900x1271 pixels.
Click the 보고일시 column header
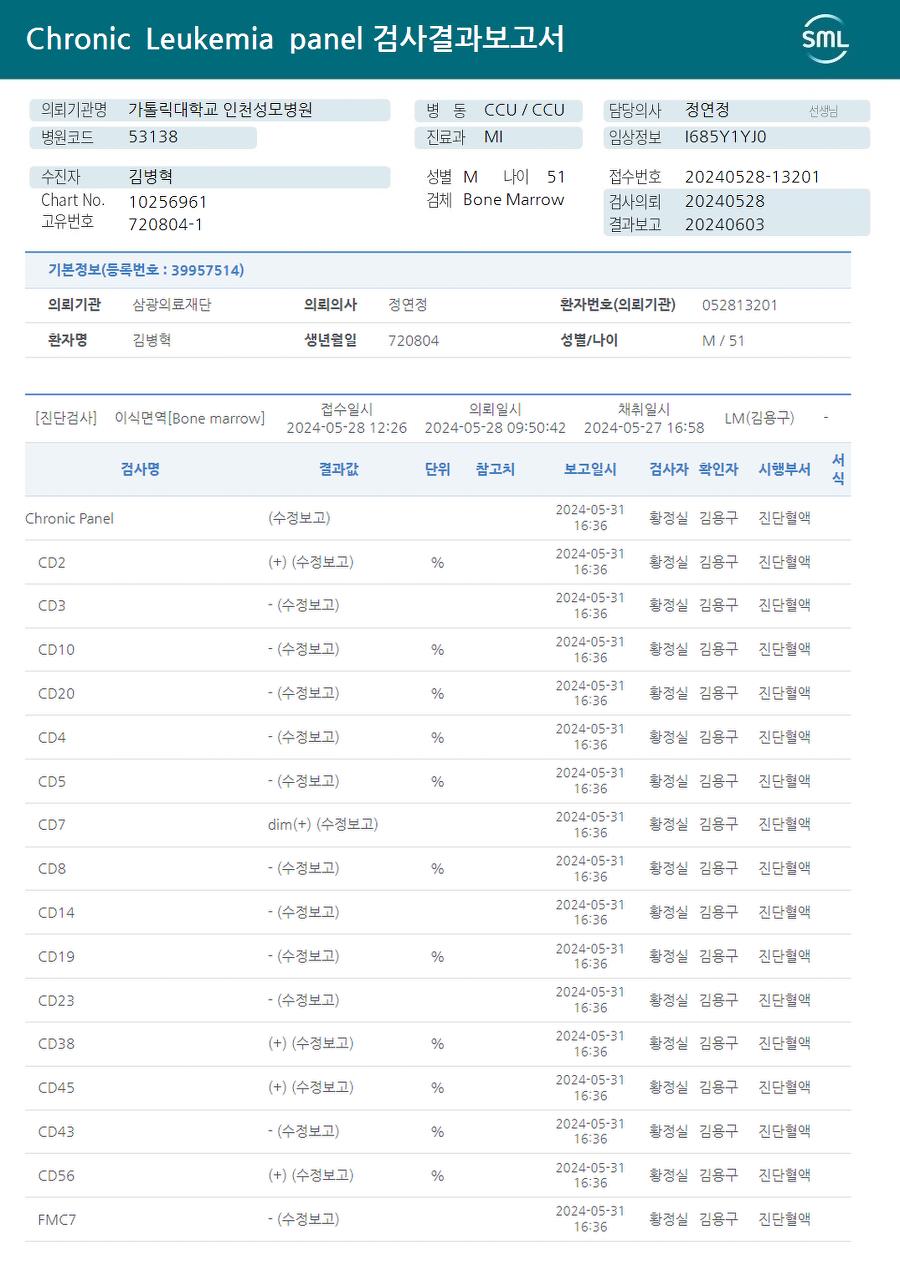tap(590, 469)
